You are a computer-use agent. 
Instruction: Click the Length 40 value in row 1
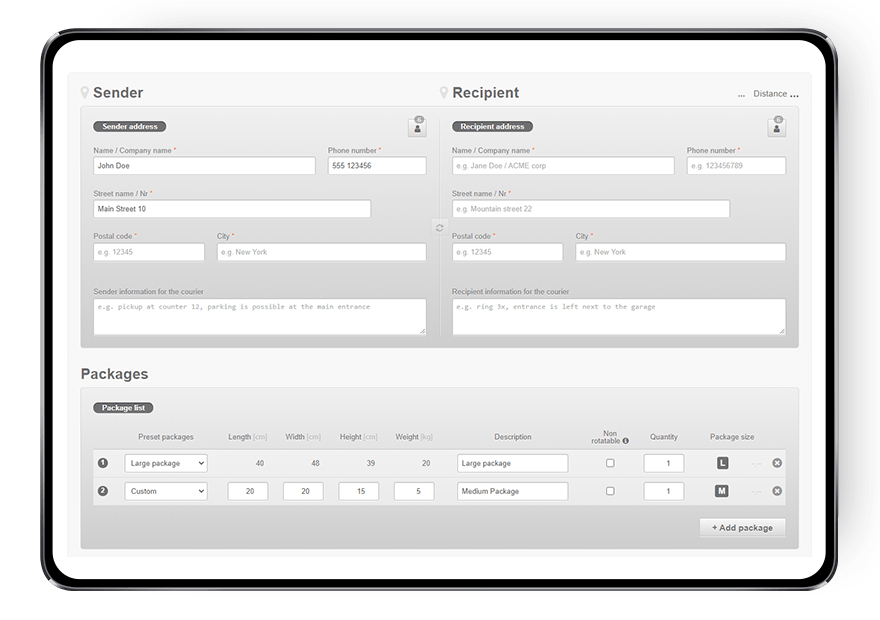[259, 463]
